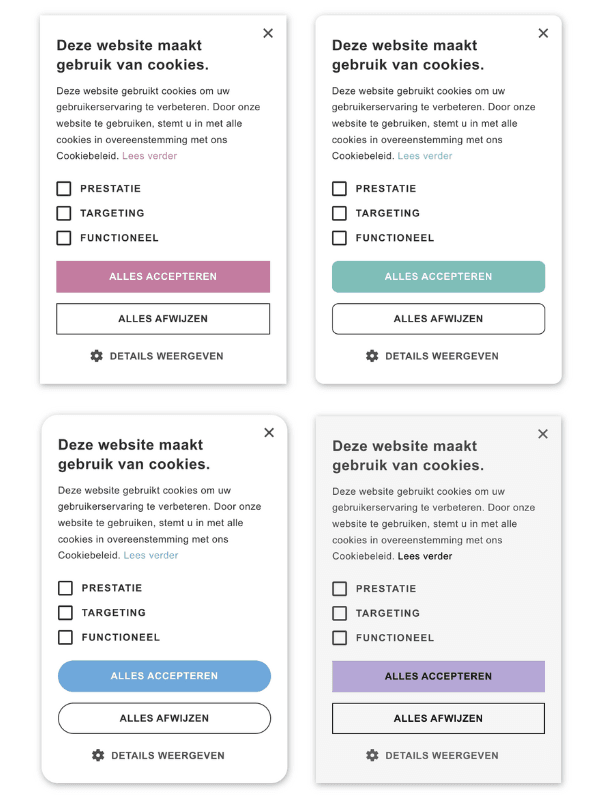Screen dimensions: 600x800
Task: Click gear icon in blue-button cookie dialog
Action: pyautogui.click(x=98, y=755)
